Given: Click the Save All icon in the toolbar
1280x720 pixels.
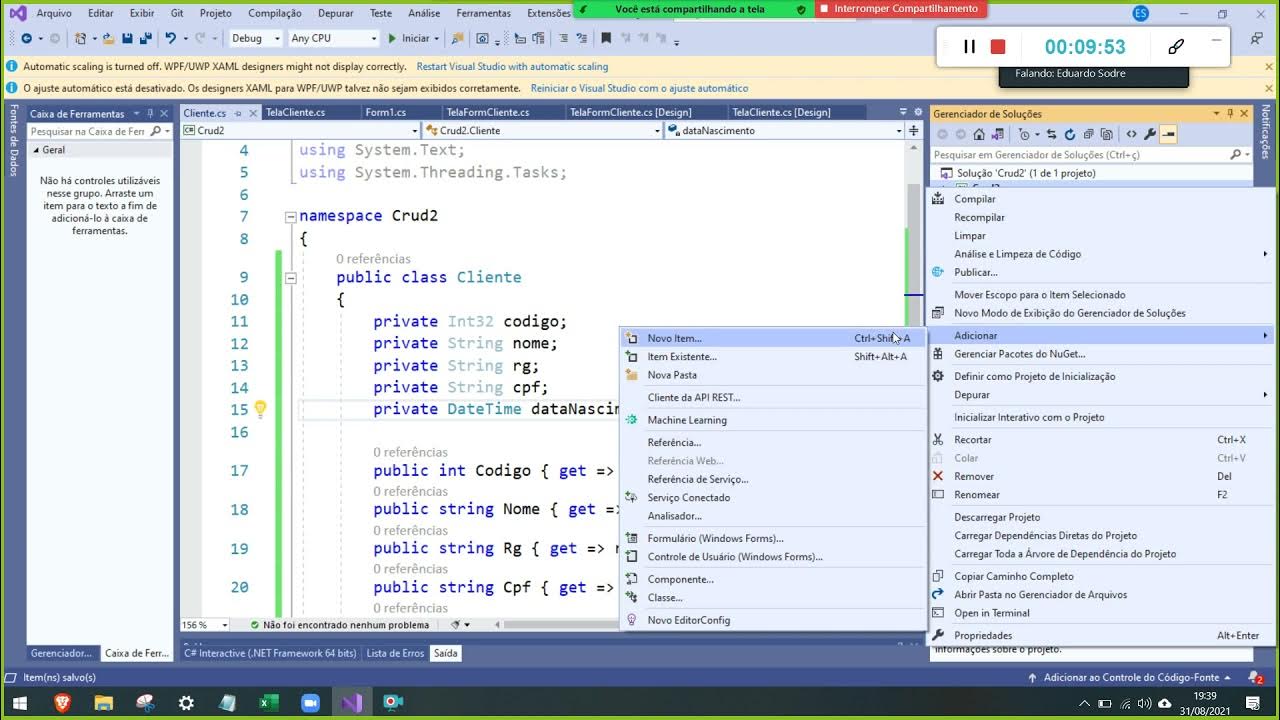Looking at the screenshot, I should pyautogui.click(x=146, y=38).
